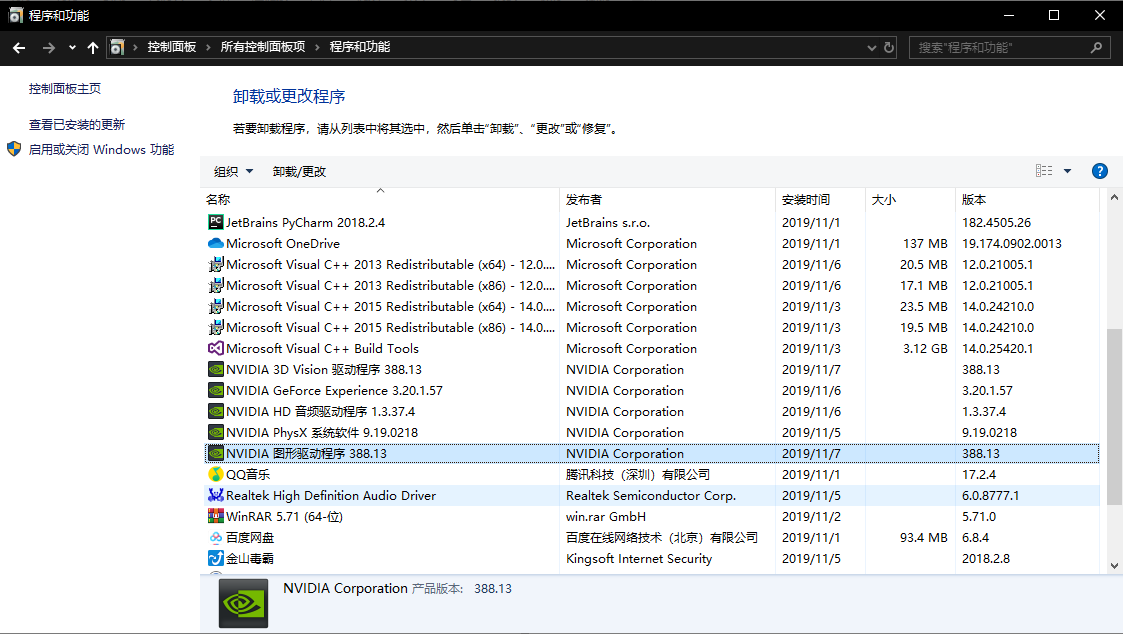The height and width of the screenshot is (634, 1123).
Task: Select the JetBrains PyCharm 2018.2.4 row name
Action: click(306, 223)
